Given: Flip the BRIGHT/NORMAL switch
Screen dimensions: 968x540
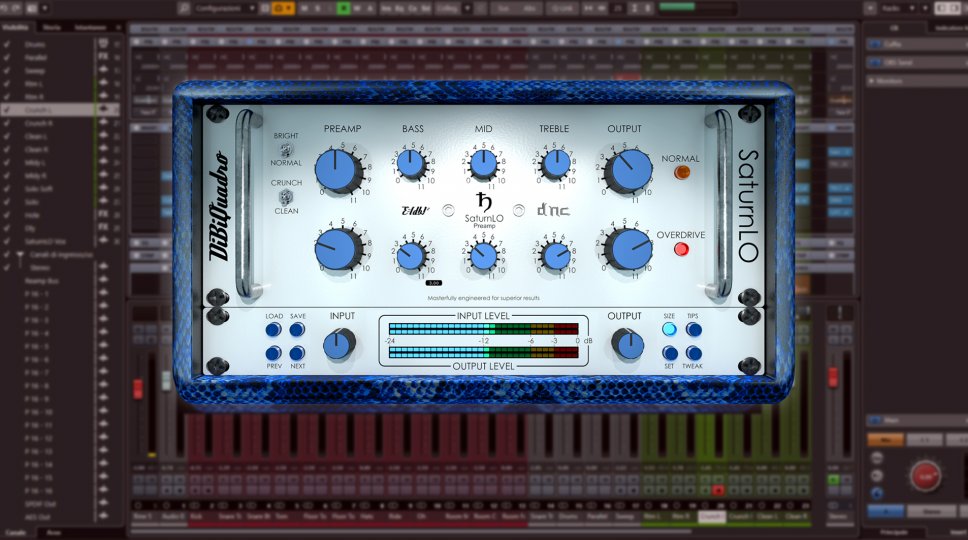Looking at the screenshot, I should (x=286, y=150).
